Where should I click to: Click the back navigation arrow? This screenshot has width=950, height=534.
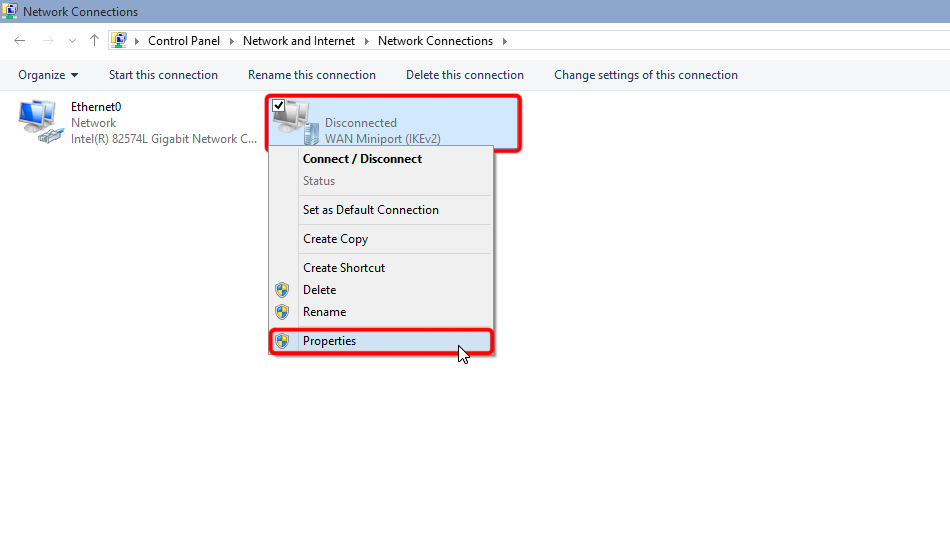[x=20, y=41]
